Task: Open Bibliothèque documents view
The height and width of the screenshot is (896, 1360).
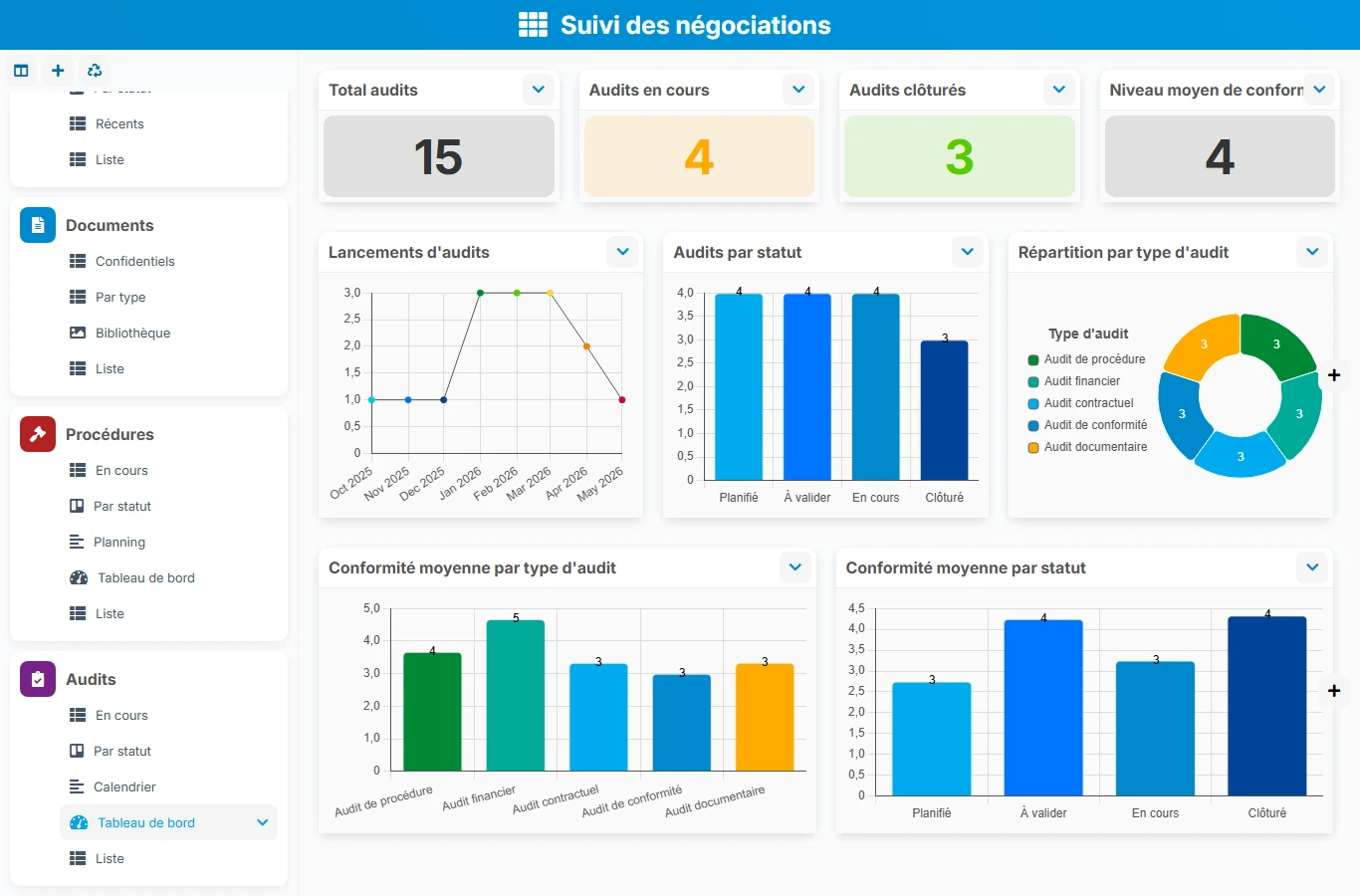Action: [x=133, y=333]
